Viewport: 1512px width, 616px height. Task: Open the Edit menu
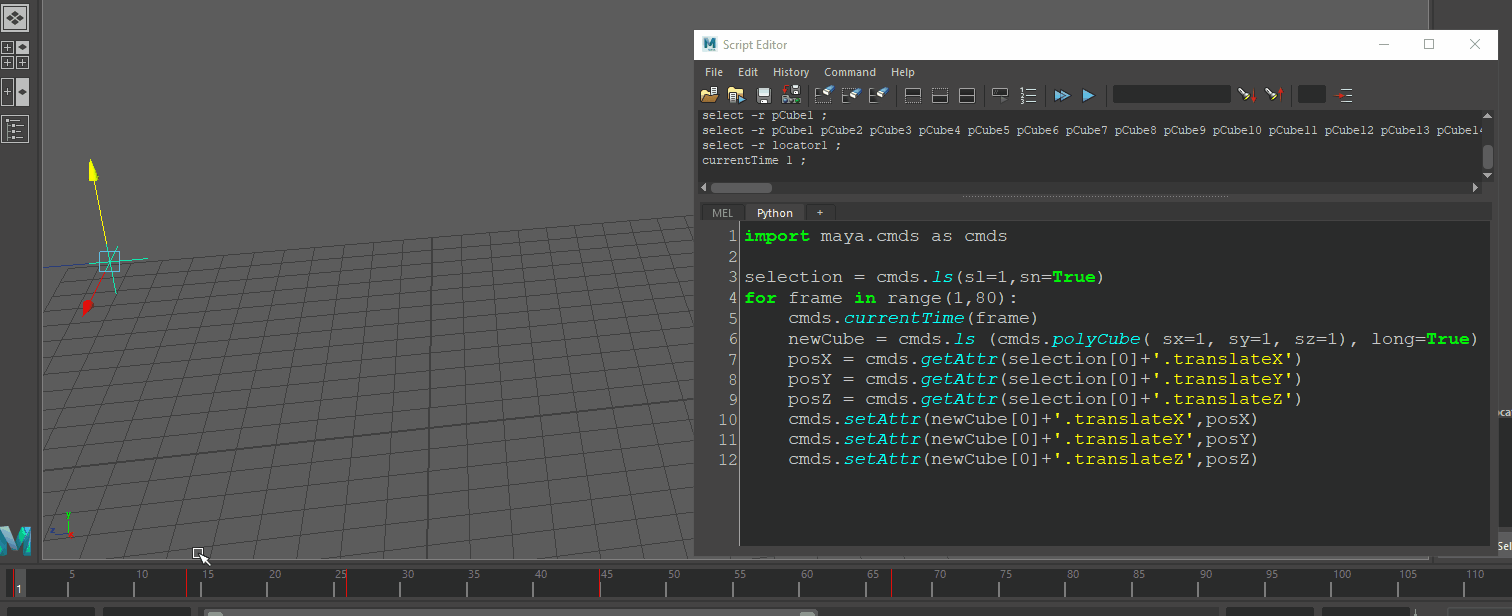click(747, 72)
